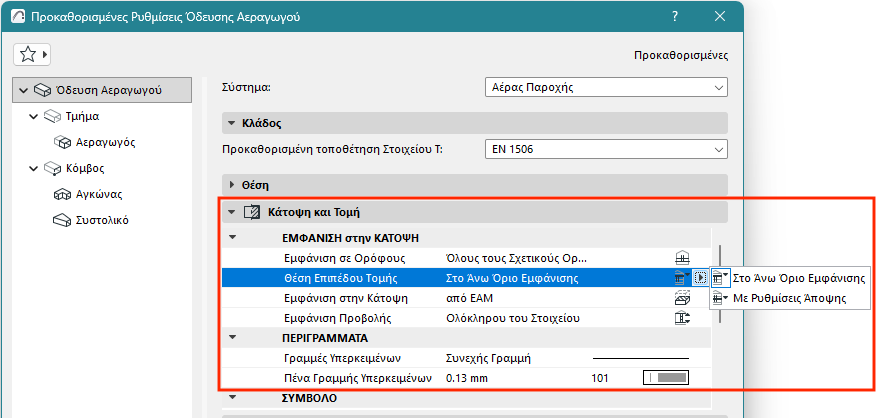Click the pen color swatch for Πένα Γραμμής Υπερκειμένων

[x=665, y=378]
